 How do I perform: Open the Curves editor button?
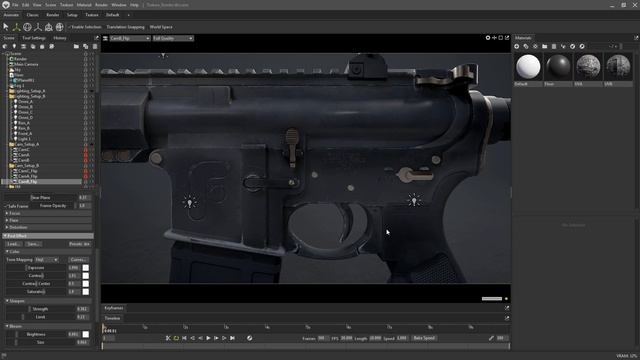[x=78, y=260]
